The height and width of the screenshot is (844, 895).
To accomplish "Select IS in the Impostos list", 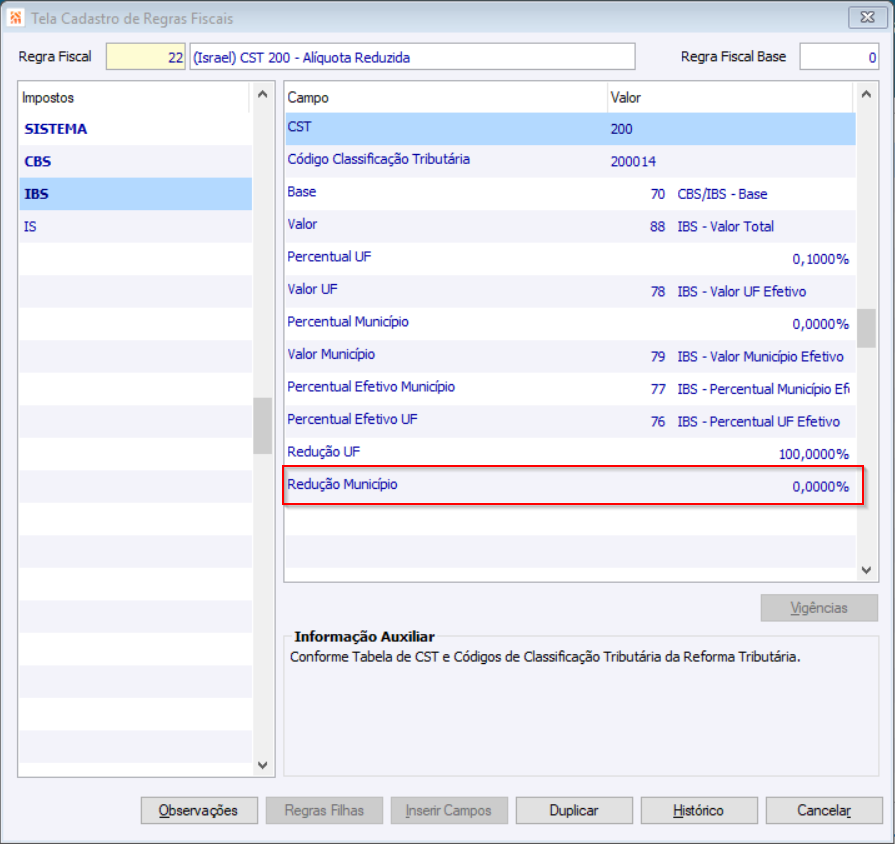I will coord(135,227).
